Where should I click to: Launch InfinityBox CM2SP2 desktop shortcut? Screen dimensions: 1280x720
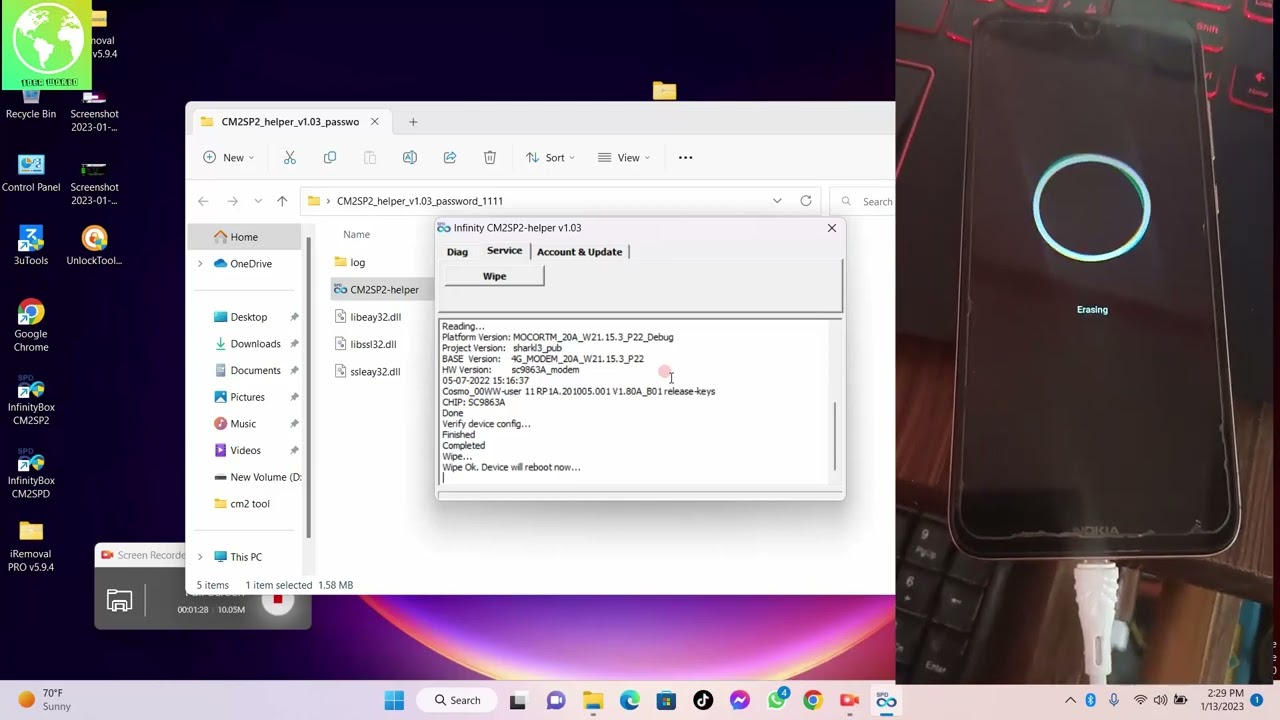click(31, 400)
